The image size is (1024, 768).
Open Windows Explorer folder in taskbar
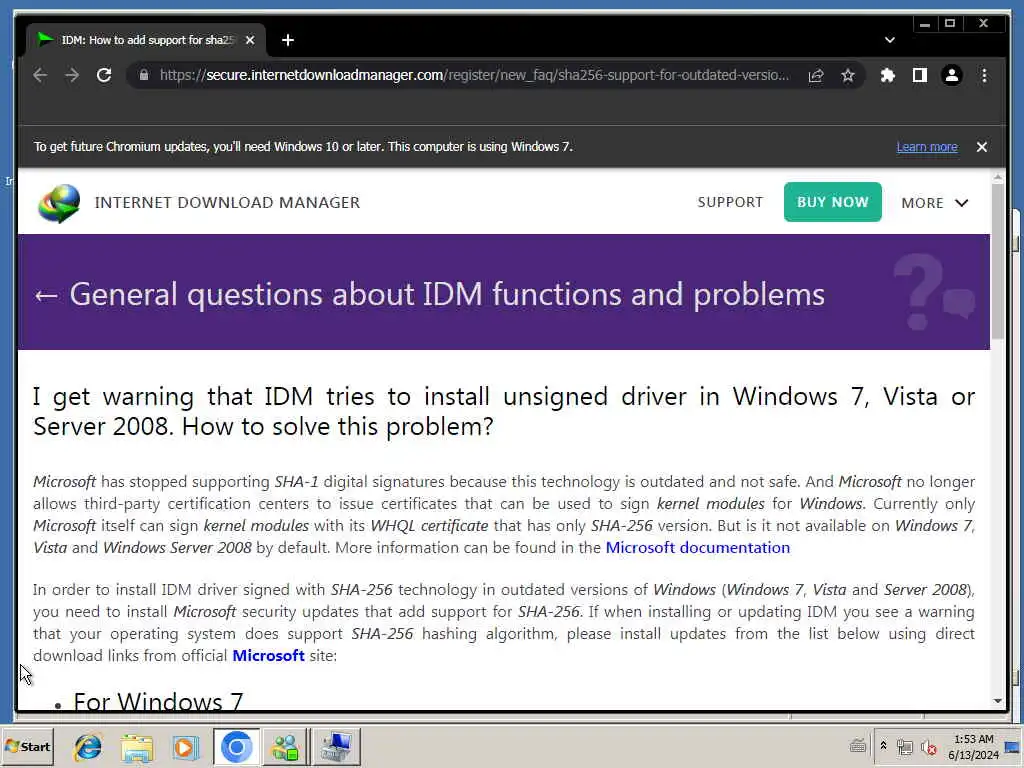(136, 746)
